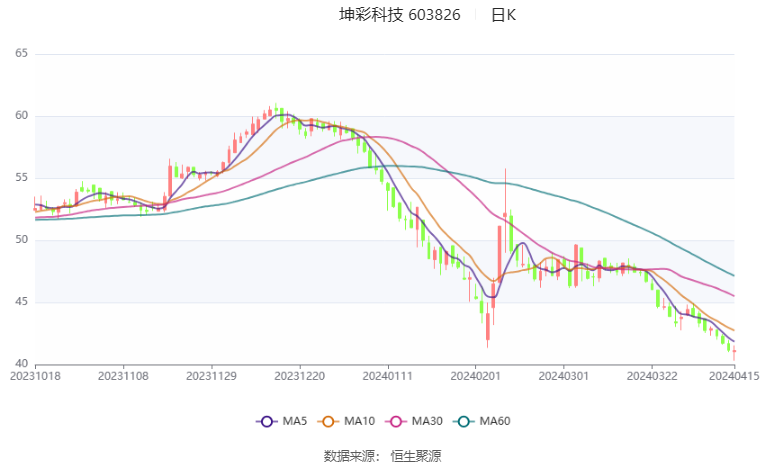765x465 pixels.
Task: Click the 20240201 x-axis date label
Action: coord(475,376)
